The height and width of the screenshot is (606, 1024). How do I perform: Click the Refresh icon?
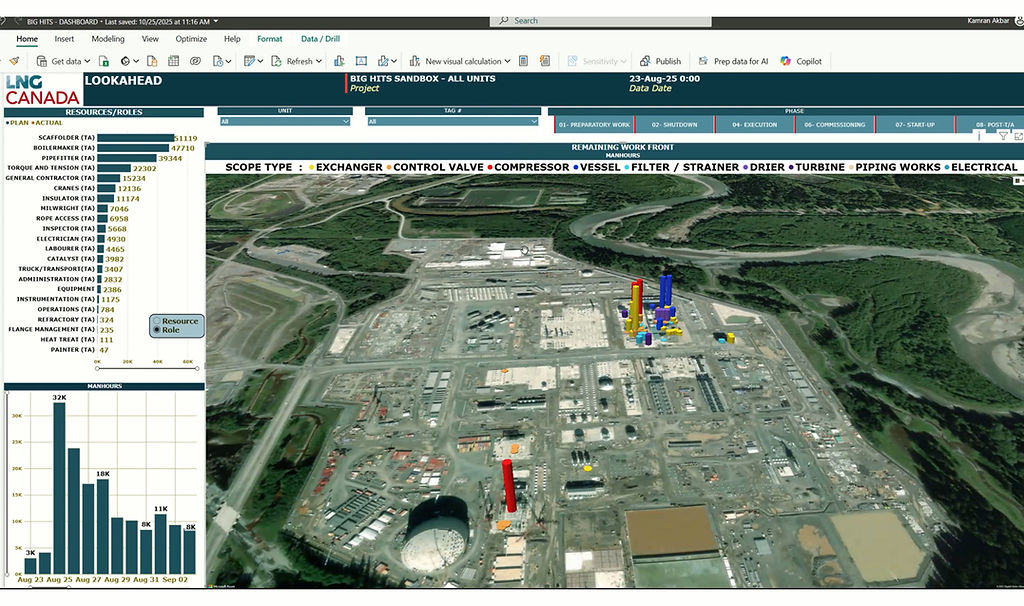276,61
